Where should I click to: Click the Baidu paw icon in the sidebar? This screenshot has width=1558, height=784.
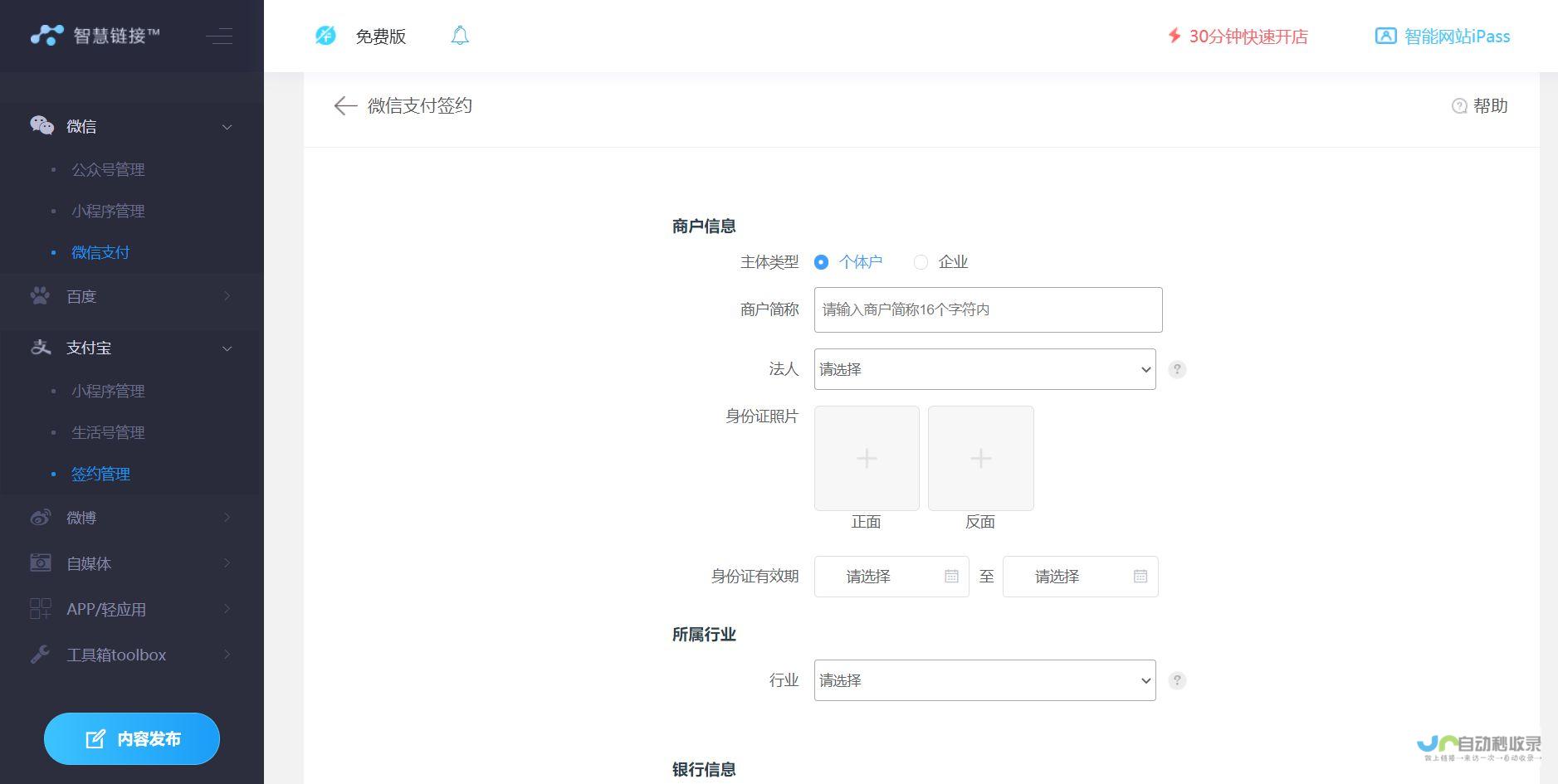click(x=40, y=295)
